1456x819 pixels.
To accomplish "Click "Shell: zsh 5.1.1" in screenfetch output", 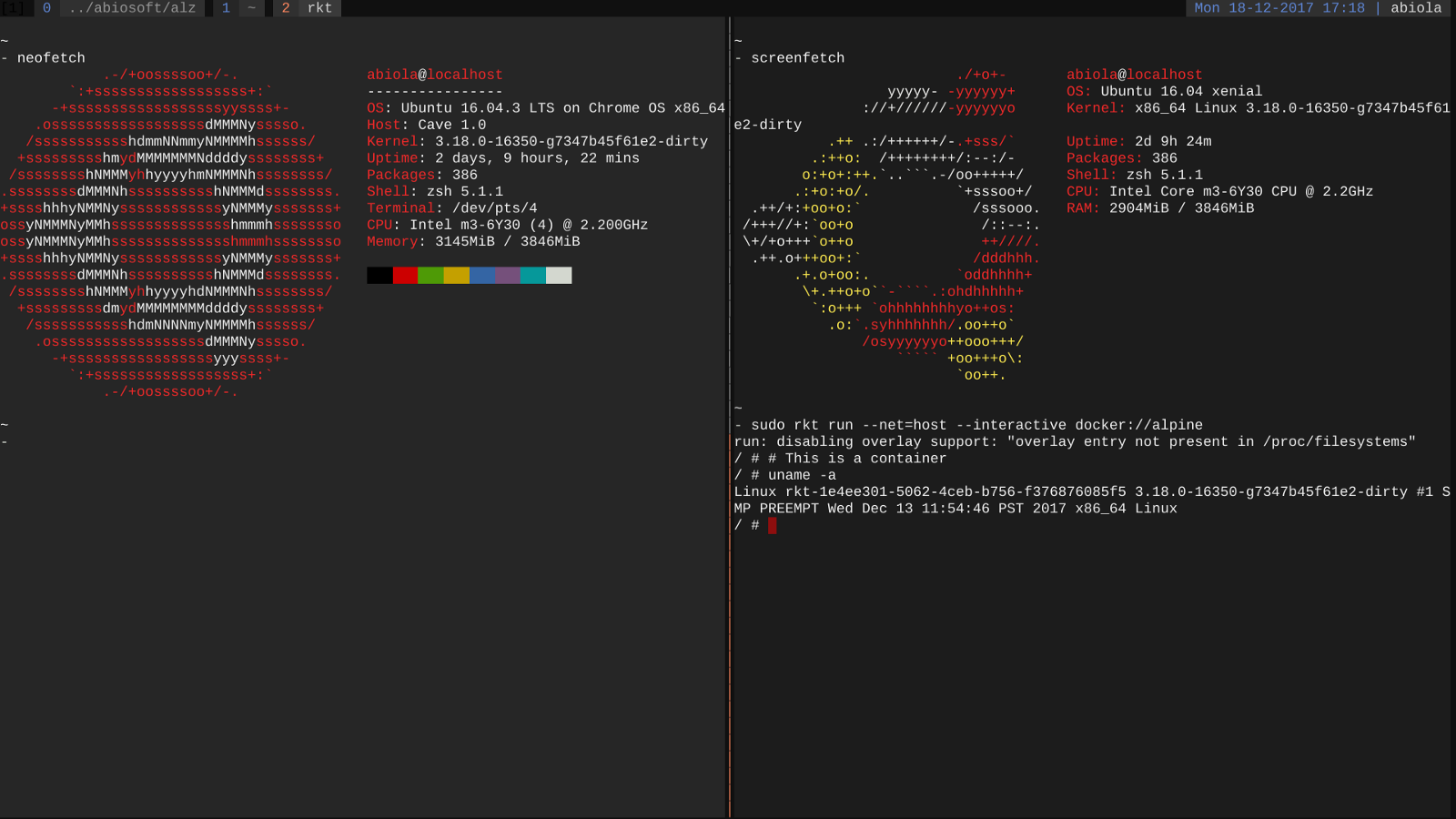I will [x=1135, y=175].
